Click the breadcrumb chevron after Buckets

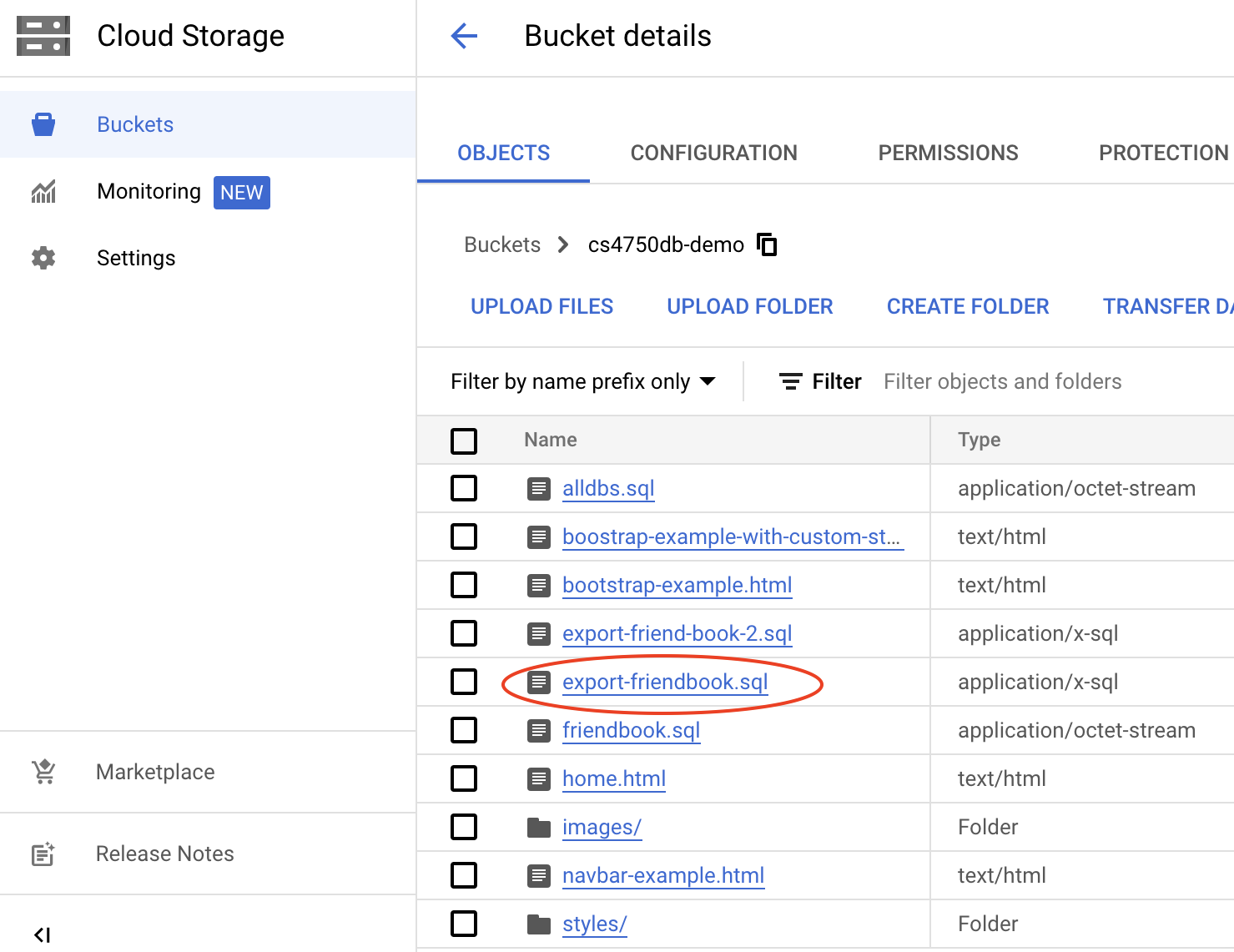click(563, 244)
